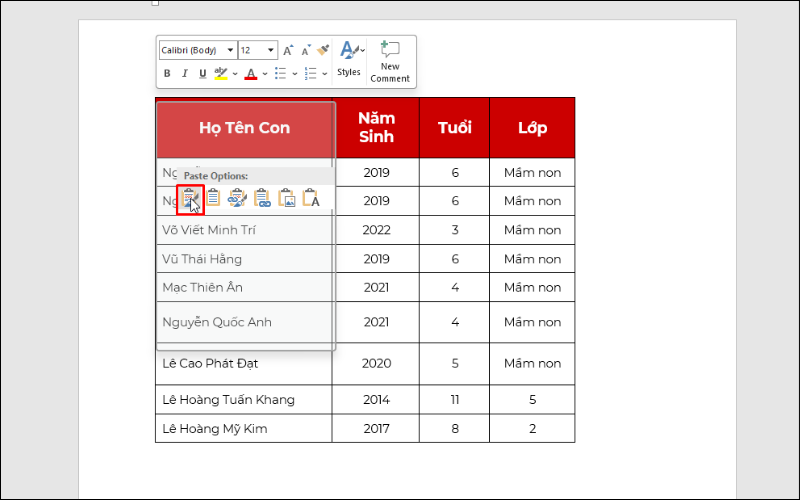Open the Styles gallery menu

349,59
